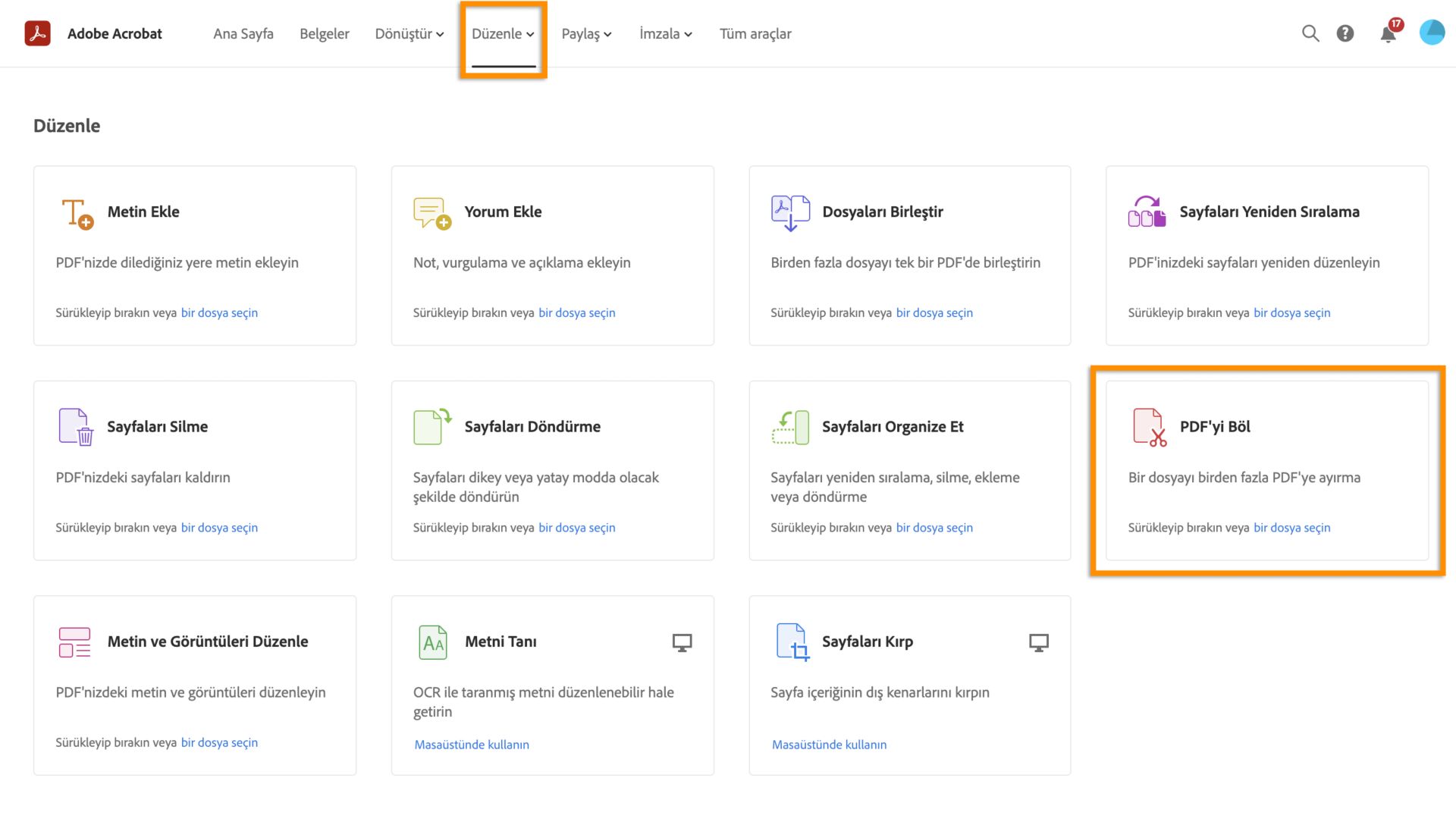Image resolution: width=1456 pixels, height=828 pixels.
Task: Click 'PDF'nizdeki sayfaları kaldırın' description
Action: click(143, 477)
